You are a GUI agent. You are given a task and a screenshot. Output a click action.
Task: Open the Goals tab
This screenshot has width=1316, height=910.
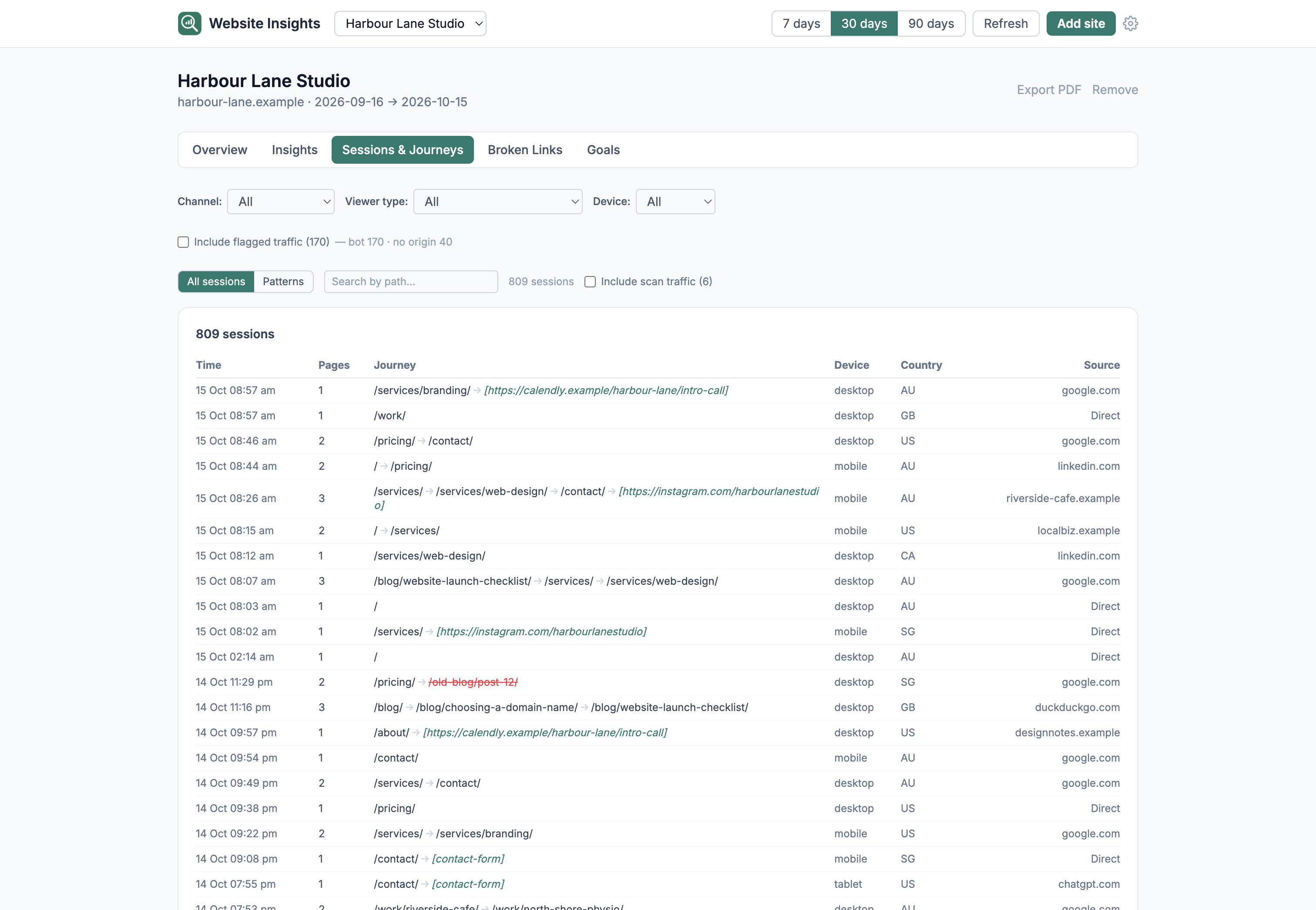coord(603,149)
